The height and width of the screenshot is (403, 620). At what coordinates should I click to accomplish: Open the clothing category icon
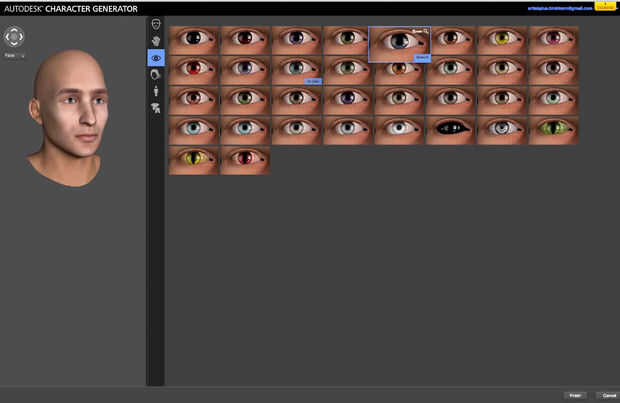tap(156, 108)
